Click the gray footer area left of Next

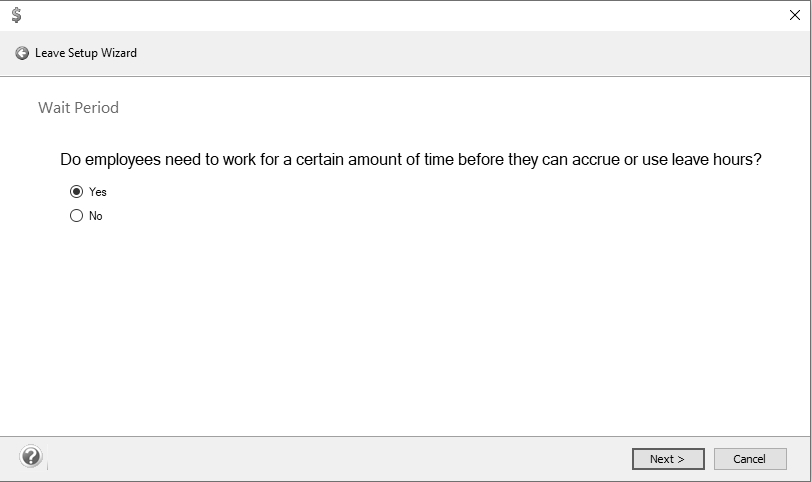pyautogui.click(x=337, y=459)
